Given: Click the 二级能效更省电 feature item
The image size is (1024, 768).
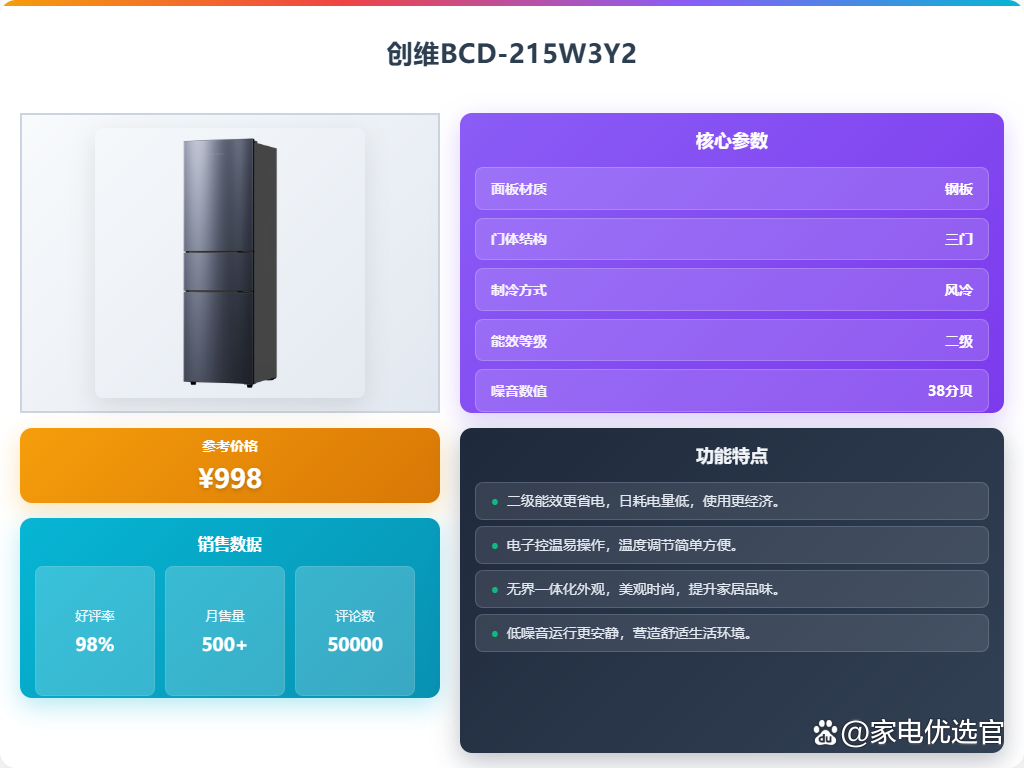Looking at the screenshot, I should click(731, 501).
